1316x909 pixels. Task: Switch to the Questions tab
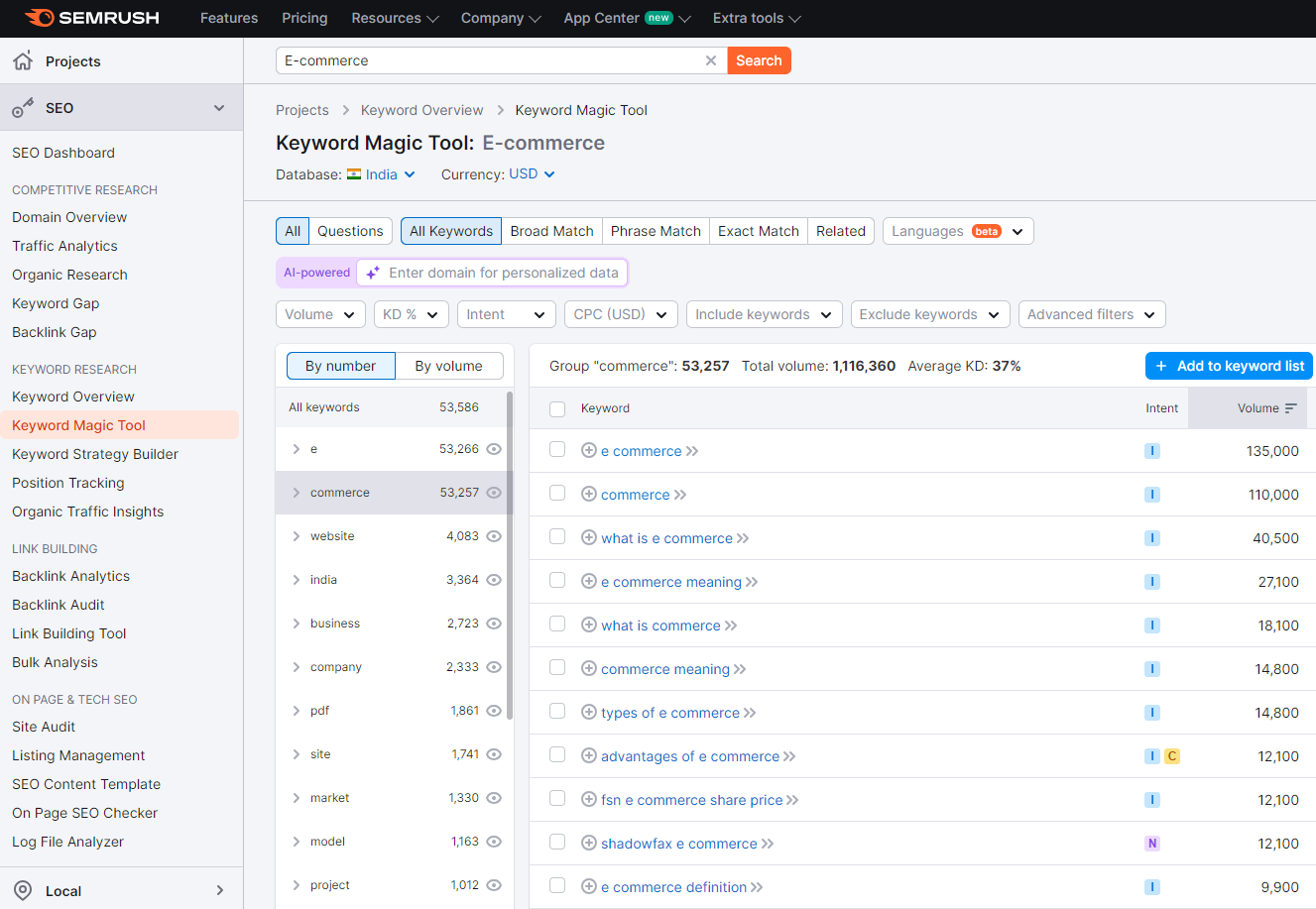click(x=350, y=231)
